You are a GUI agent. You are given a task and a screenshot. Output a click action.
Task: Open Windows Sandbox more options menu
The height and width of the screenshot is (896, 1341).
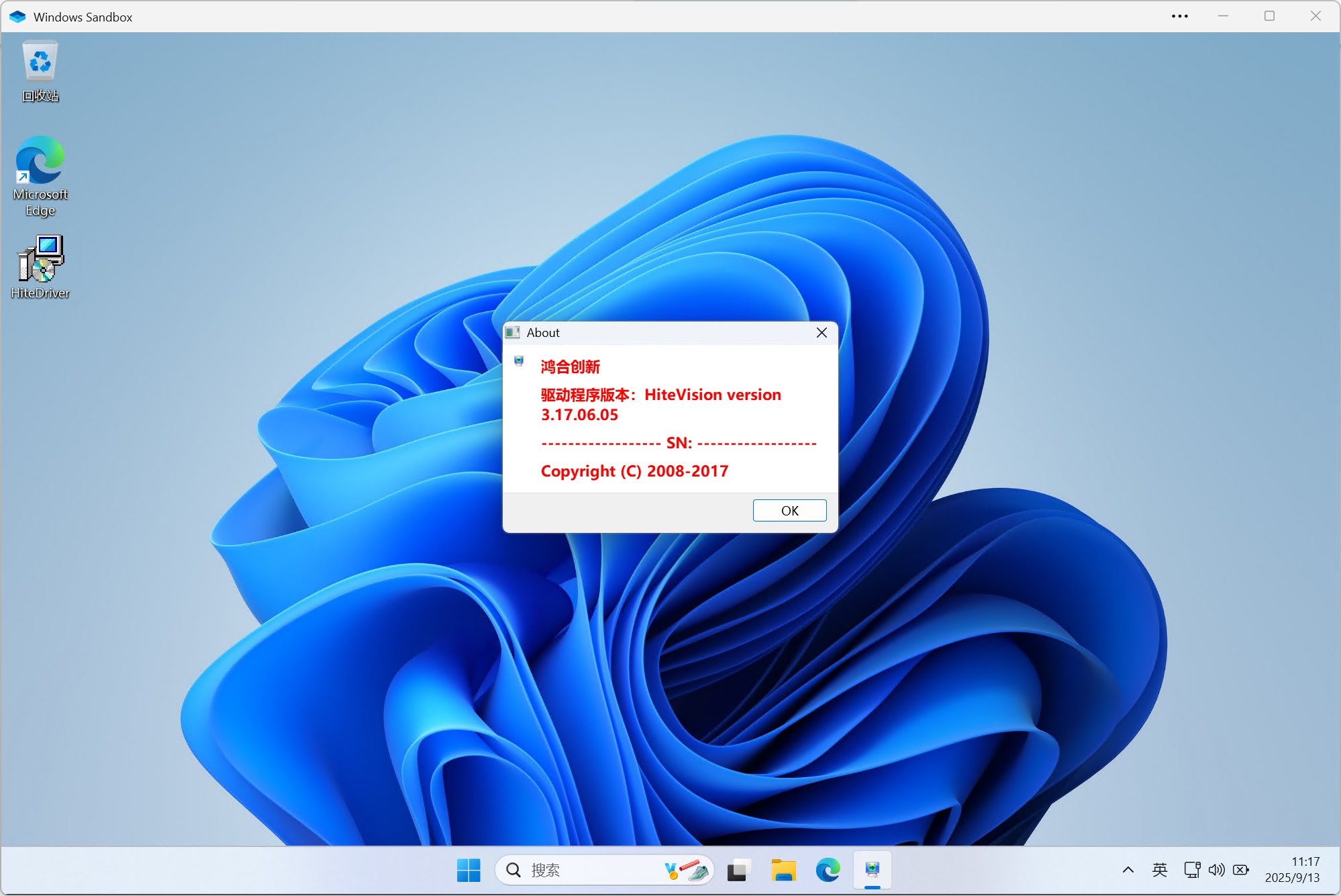1180,16
